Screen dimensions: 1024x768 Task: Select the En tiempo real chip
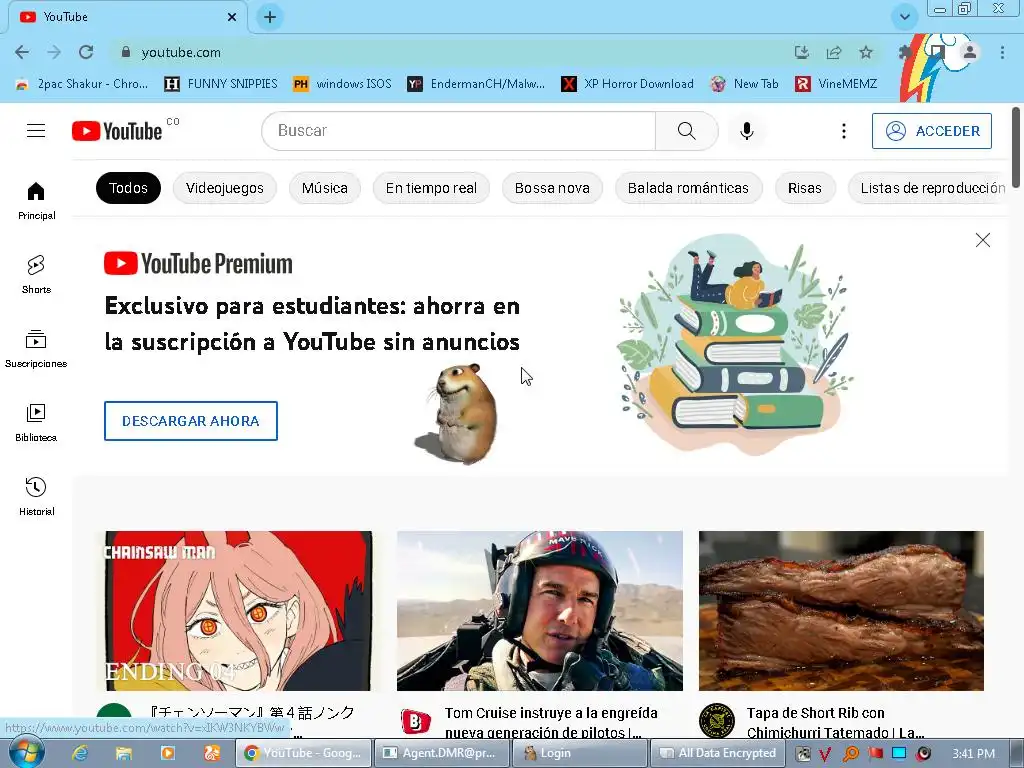tap(431, 188)
